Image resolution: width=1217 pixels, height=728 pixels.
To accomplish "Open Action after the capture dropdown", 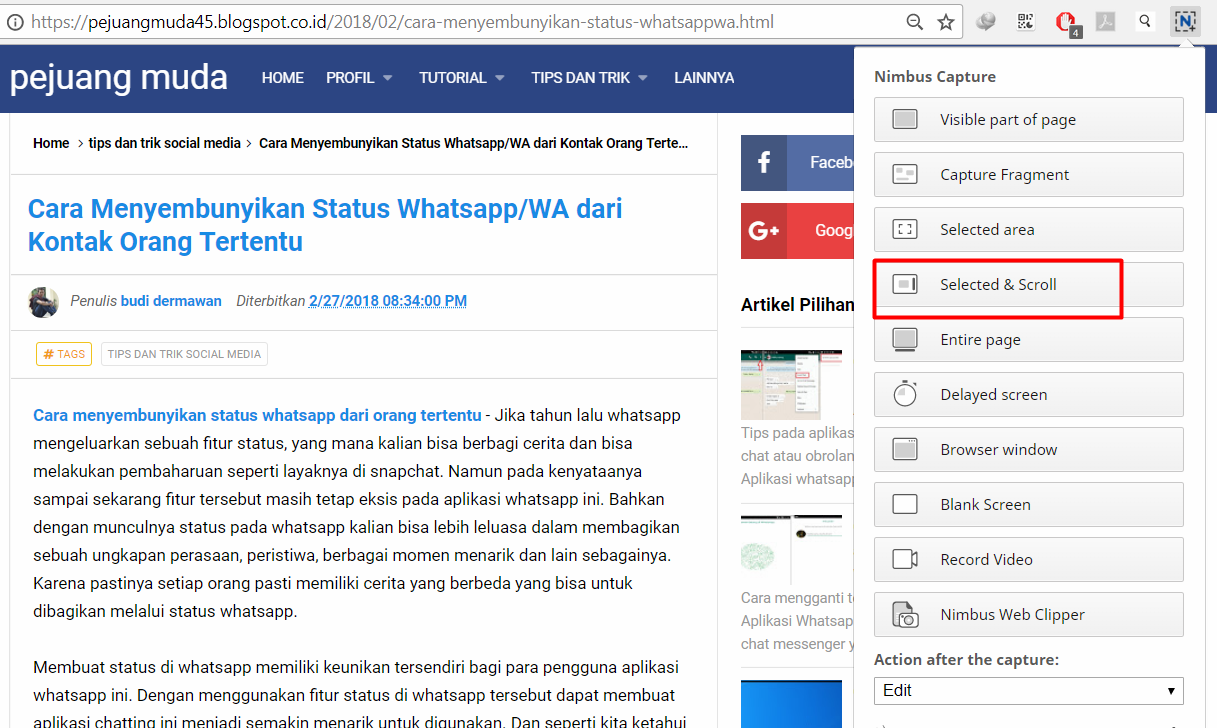I will (1029, 690).
